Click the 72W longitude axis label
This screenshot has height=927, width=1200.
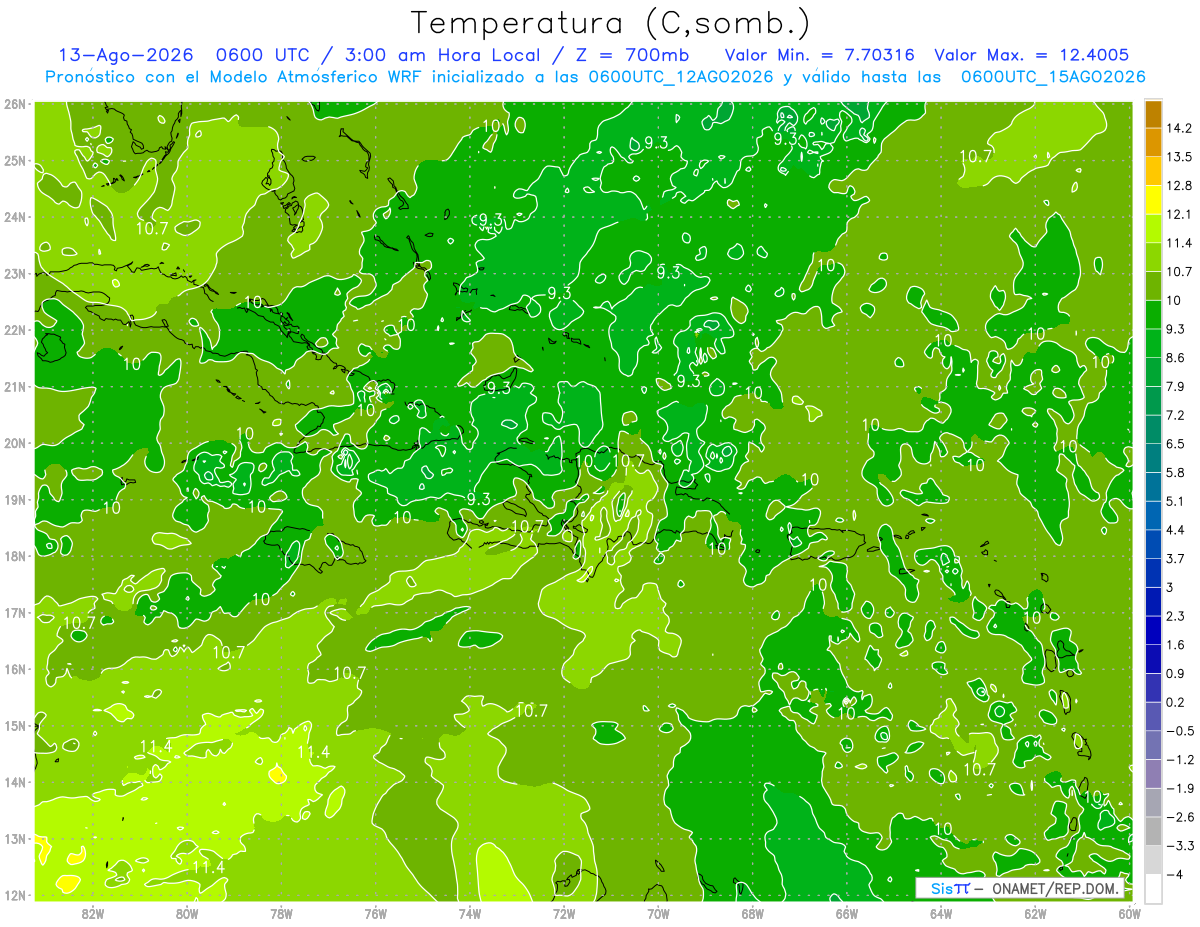(564, 913)
